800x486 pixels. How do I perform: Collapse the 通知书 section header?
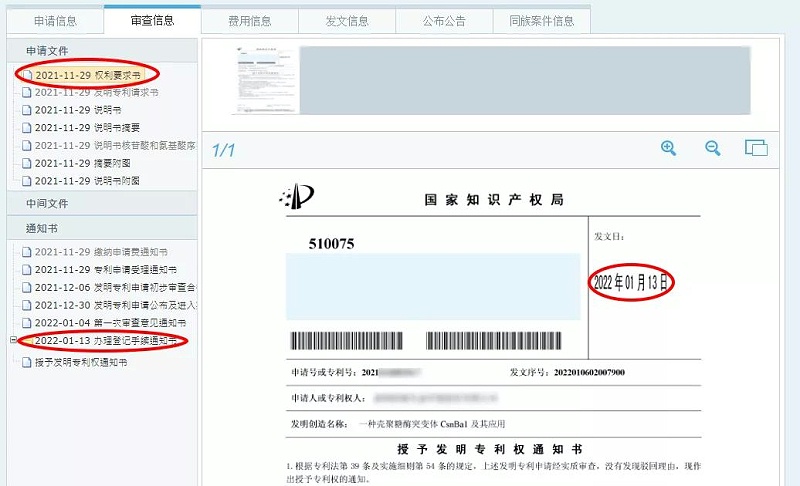pyautogui.click(x=102, y=228)
